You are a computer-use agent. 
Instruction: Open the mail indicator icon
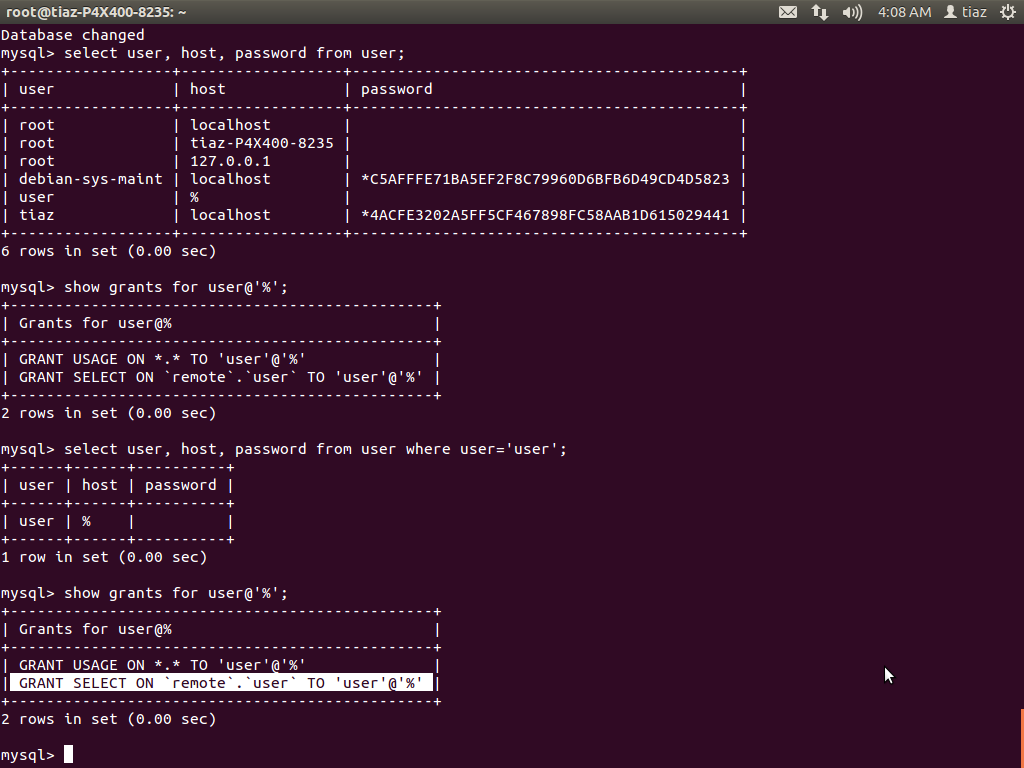pyautogui.click(x=788, y=12)
